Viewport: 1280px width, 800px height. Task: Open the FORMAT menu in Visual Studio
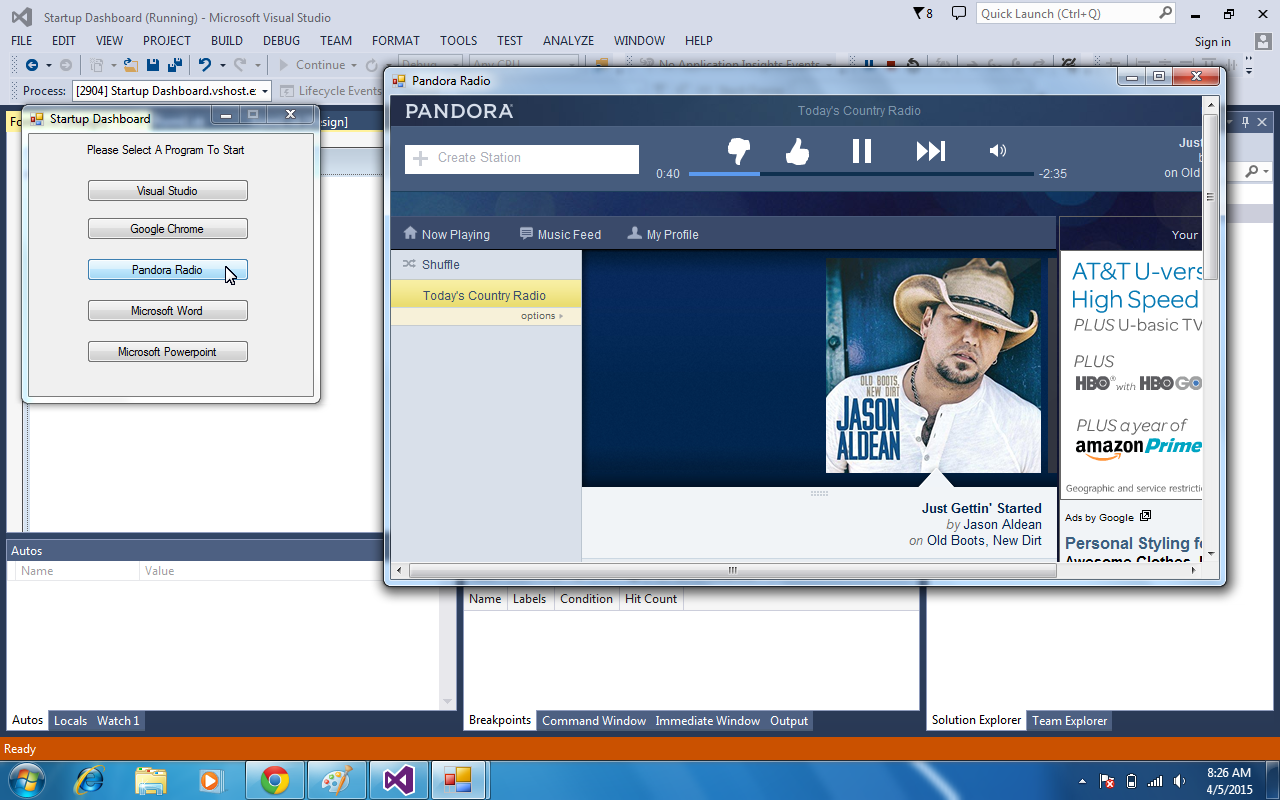[x=396, y=41]
